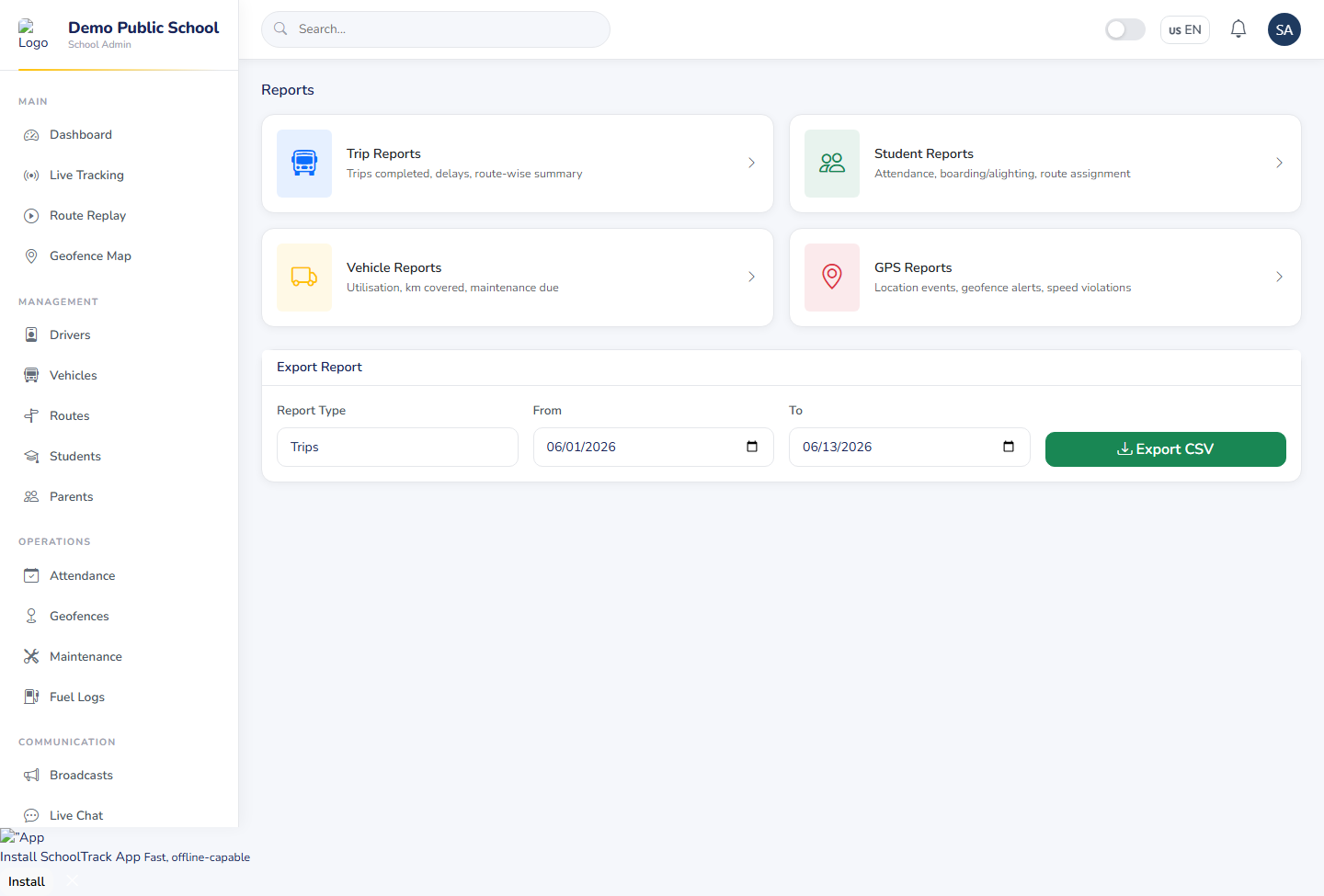This screenshot has height=896, width=1324.
Task: Open Live Tracking from the sidebar
Action: click(x=119, y=176)
